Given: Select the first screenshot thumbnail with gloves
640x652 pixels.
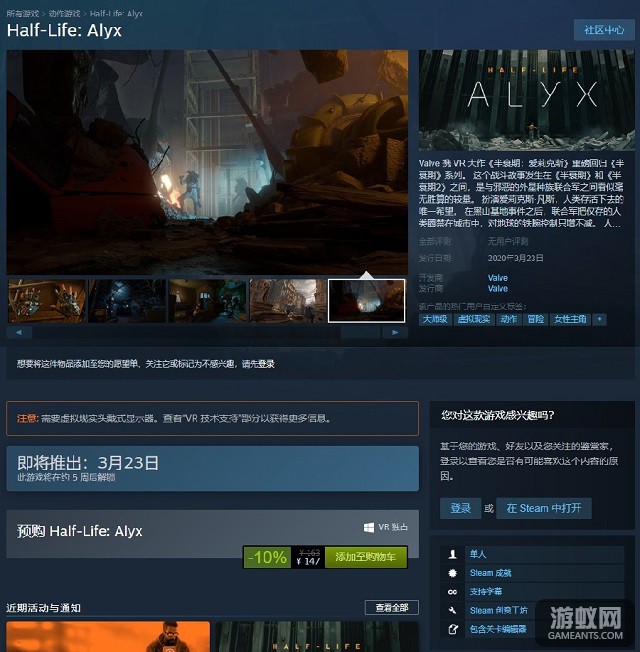Looking at the screenshot, I should coord(47,301).
